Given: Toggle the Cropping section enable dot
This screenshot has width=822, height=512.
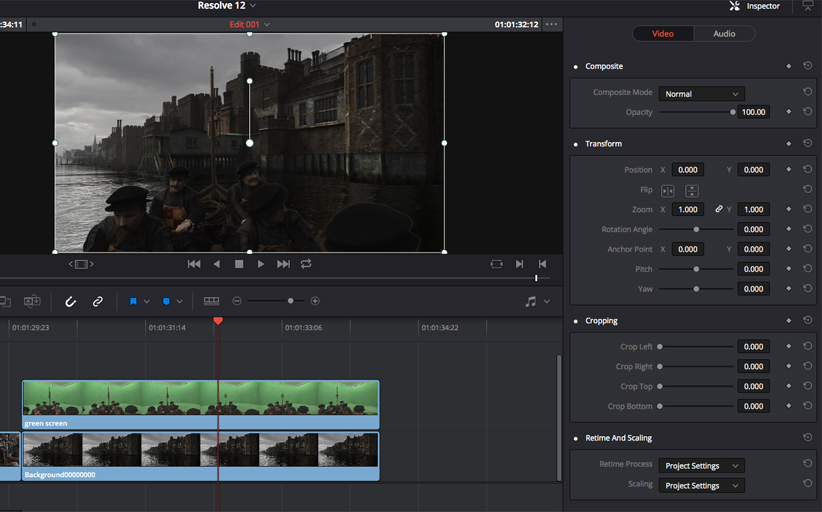Looking at the screenshot, I should coord(576,321).
